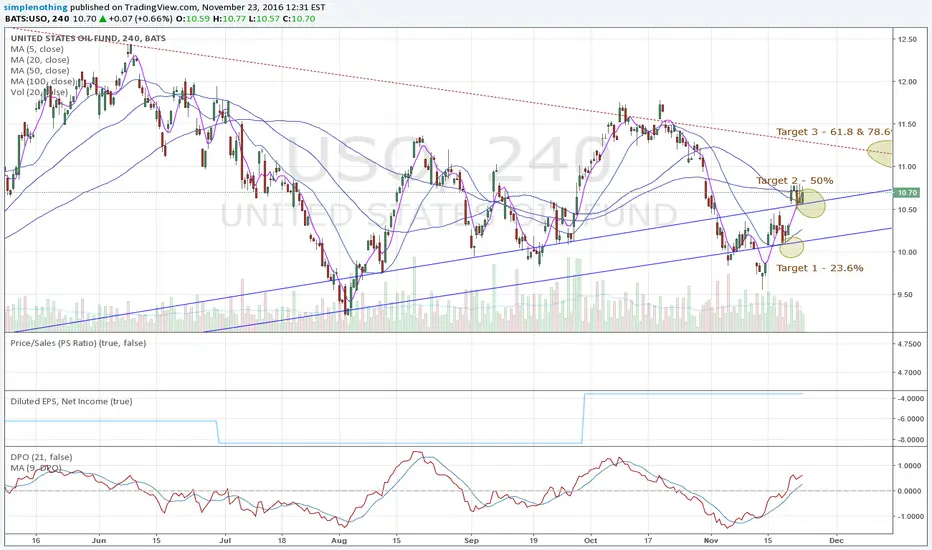
Task: Click the Nov label on time axis
Action: [x=711, y=540]
